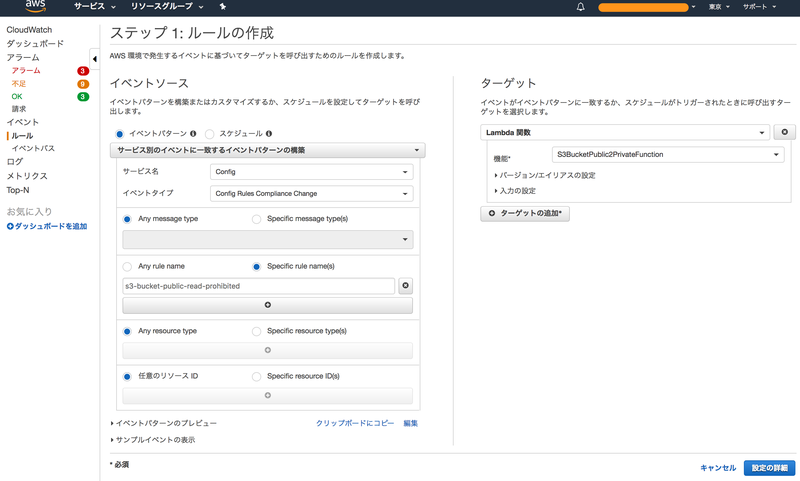Click the green OK count badge

pyautogui.click(x=83, y=96)
